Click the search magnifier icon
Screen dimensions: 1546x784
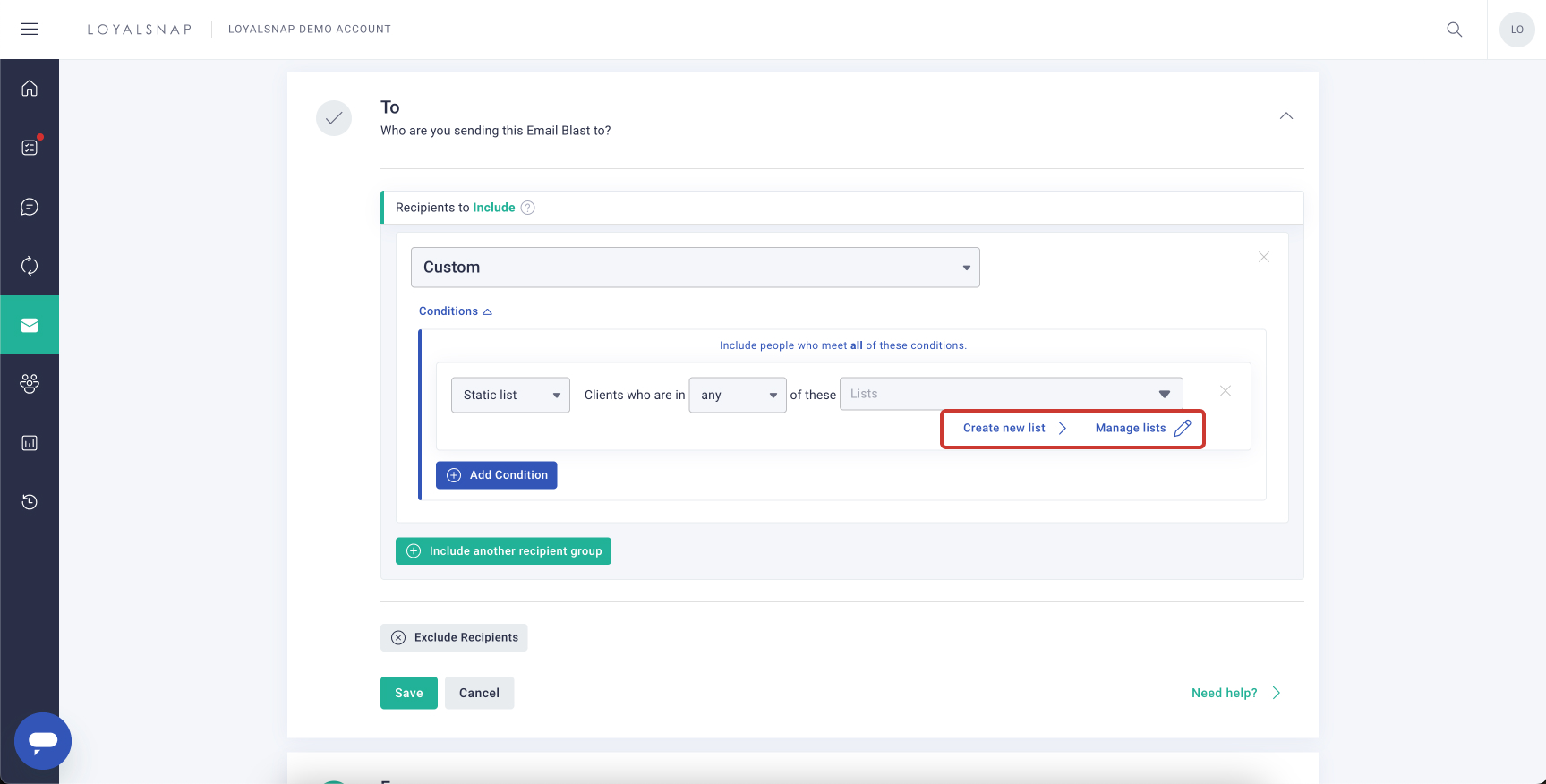[1455, 30]
